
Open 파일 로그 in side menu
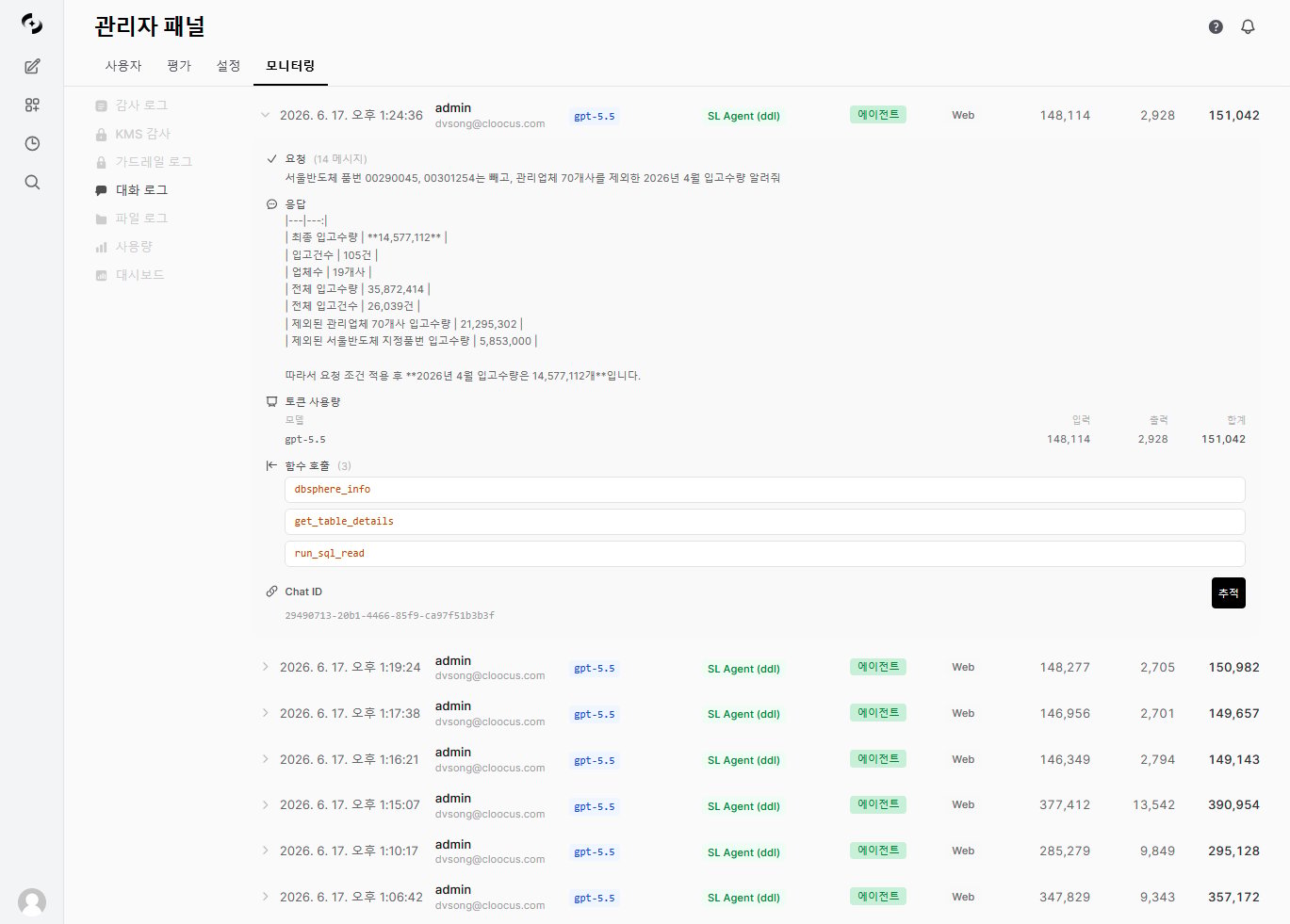pos(141,219)
